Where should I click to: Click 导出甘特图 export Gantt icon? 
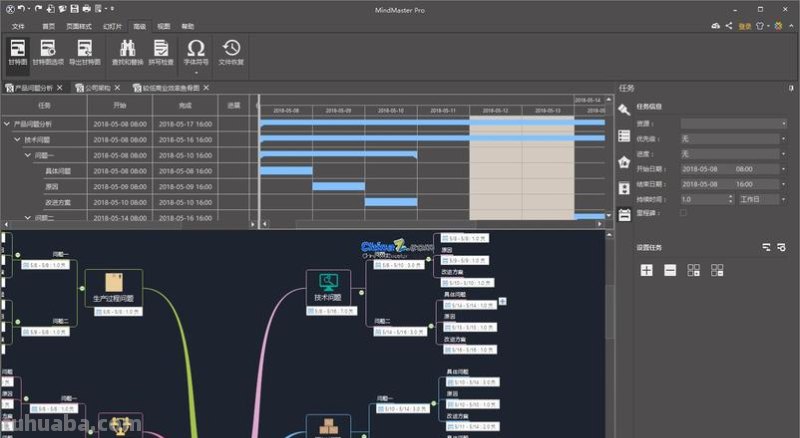coord(85,53)
